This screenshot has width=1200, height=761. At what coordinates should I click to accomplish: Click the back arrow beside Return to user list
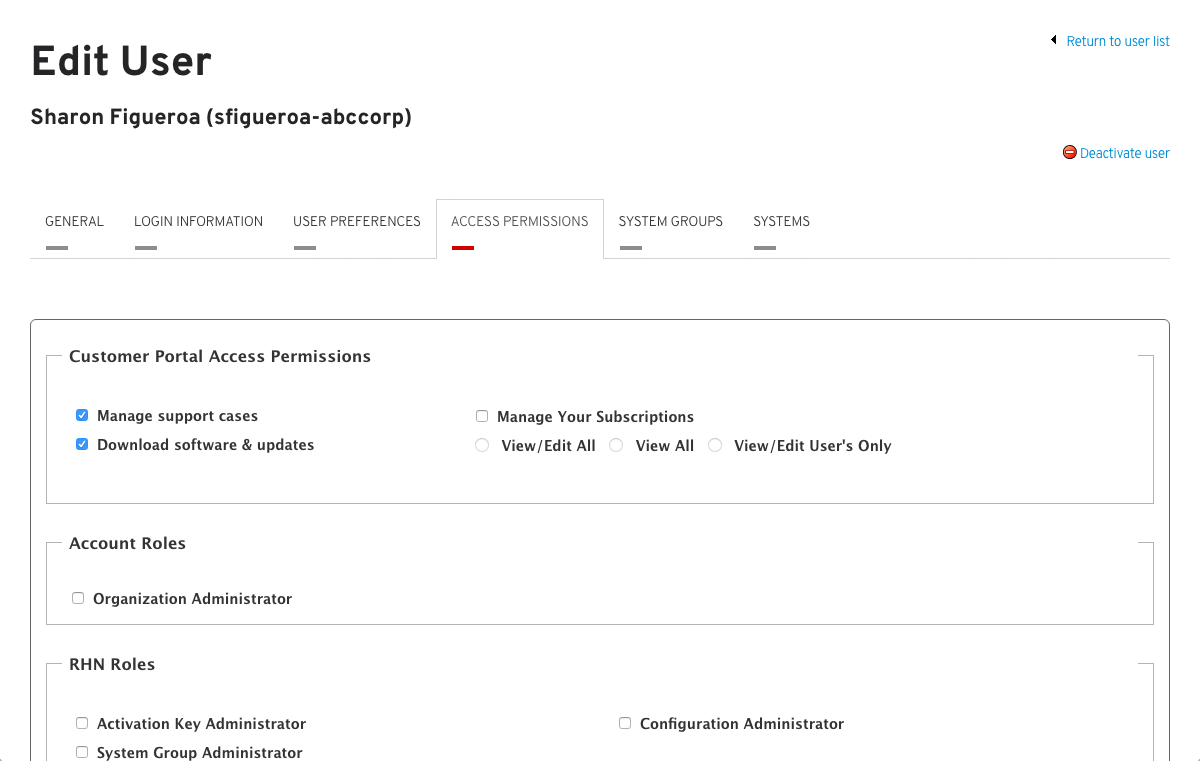[x=1053, y=39]
